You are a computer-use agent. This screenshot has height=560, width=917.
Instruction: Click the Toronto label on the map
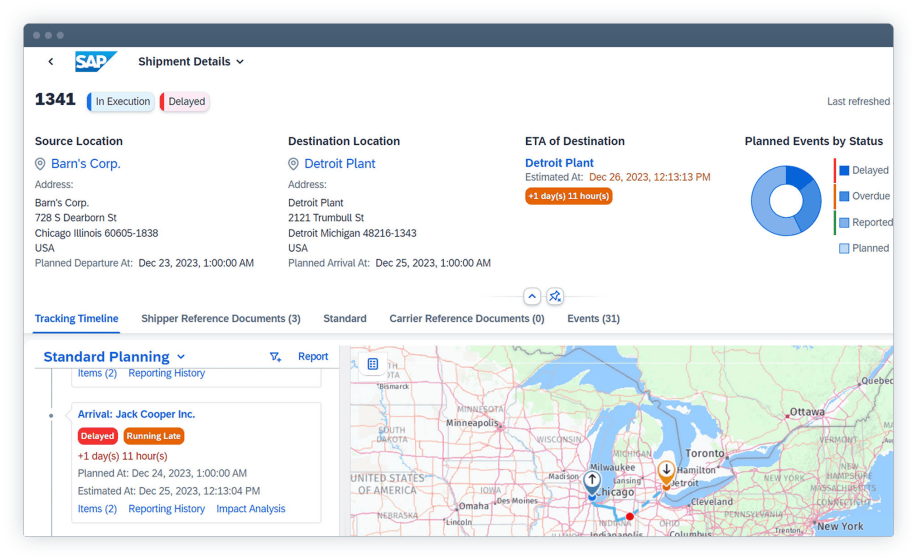[x=705, y=454]
